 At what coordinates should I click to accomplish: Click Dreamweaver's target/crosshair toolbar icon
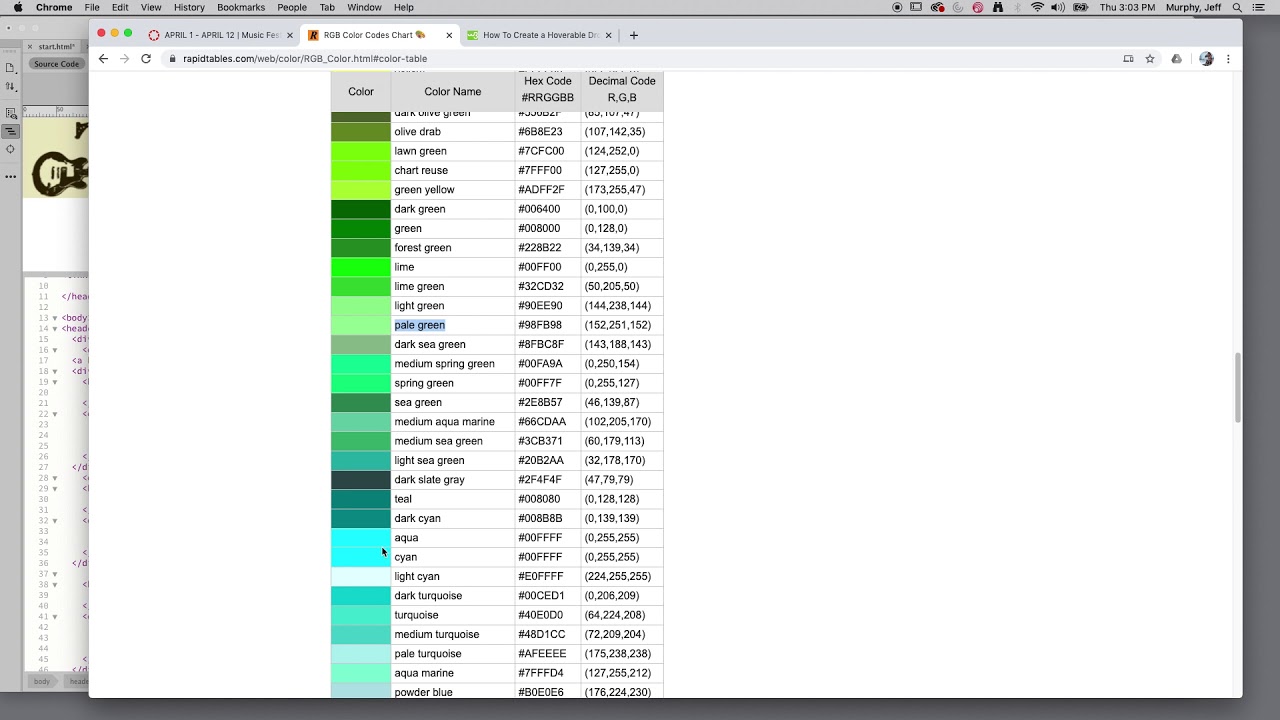click(x=10, y=149)
